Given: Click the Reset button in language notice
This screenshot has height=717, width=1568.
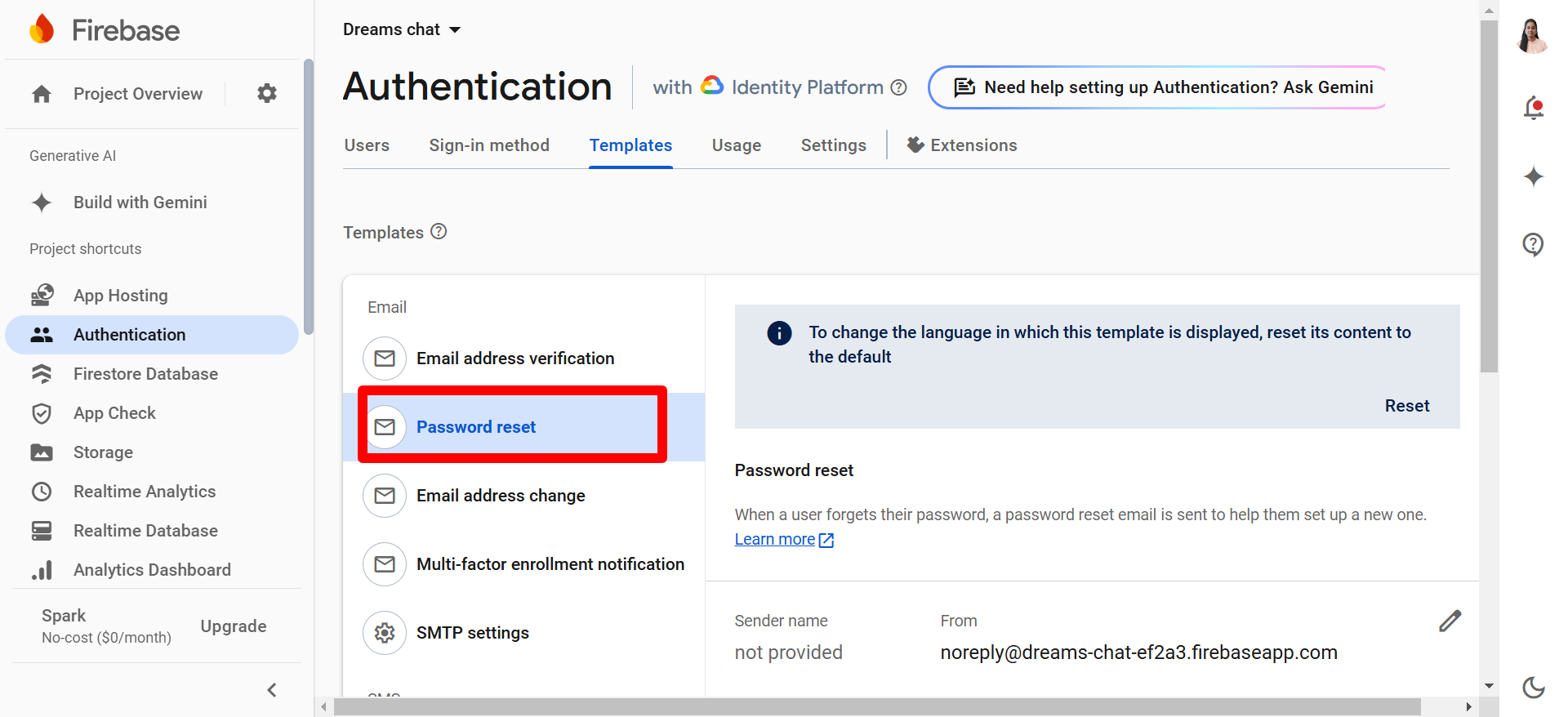Looking at the screenshot, I should click(x=1407, y=406).
